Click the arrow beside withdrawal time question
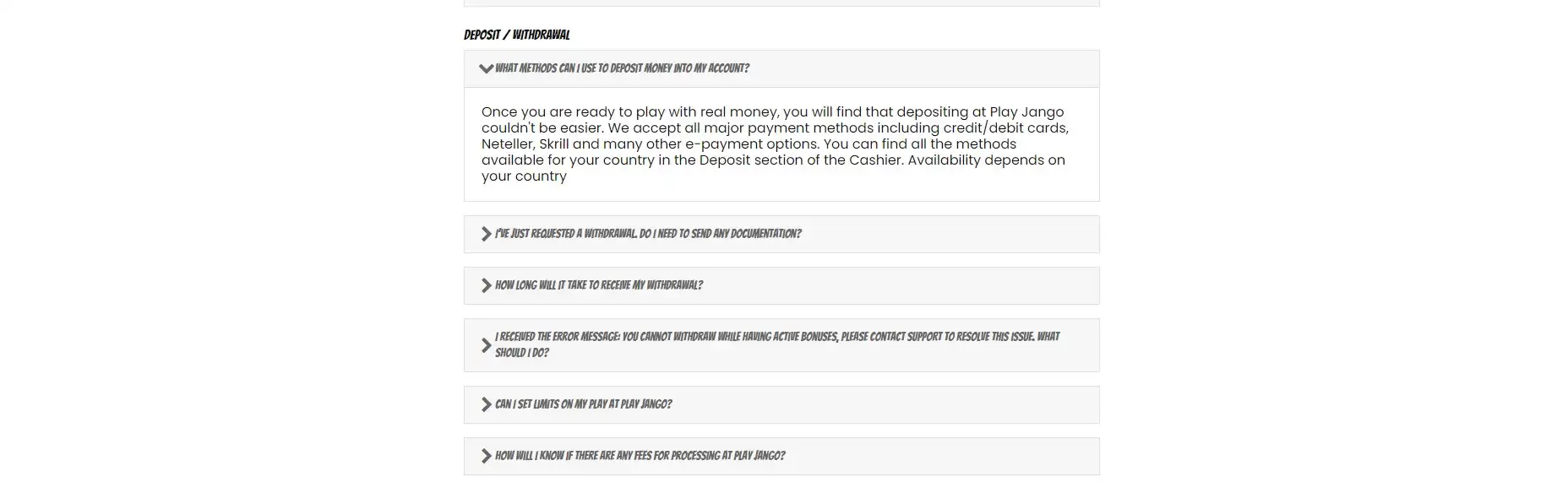The height and width of the screenshot is (493, 1568). coord(486,285)
